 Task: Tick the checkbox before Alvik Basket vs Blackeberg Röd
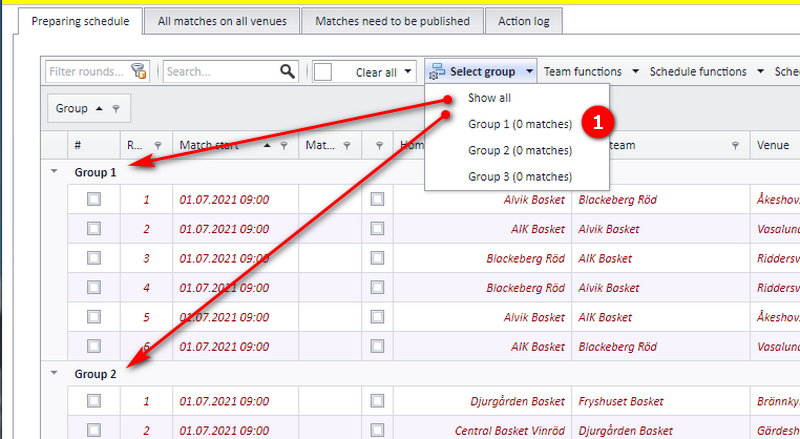(378, 199)
